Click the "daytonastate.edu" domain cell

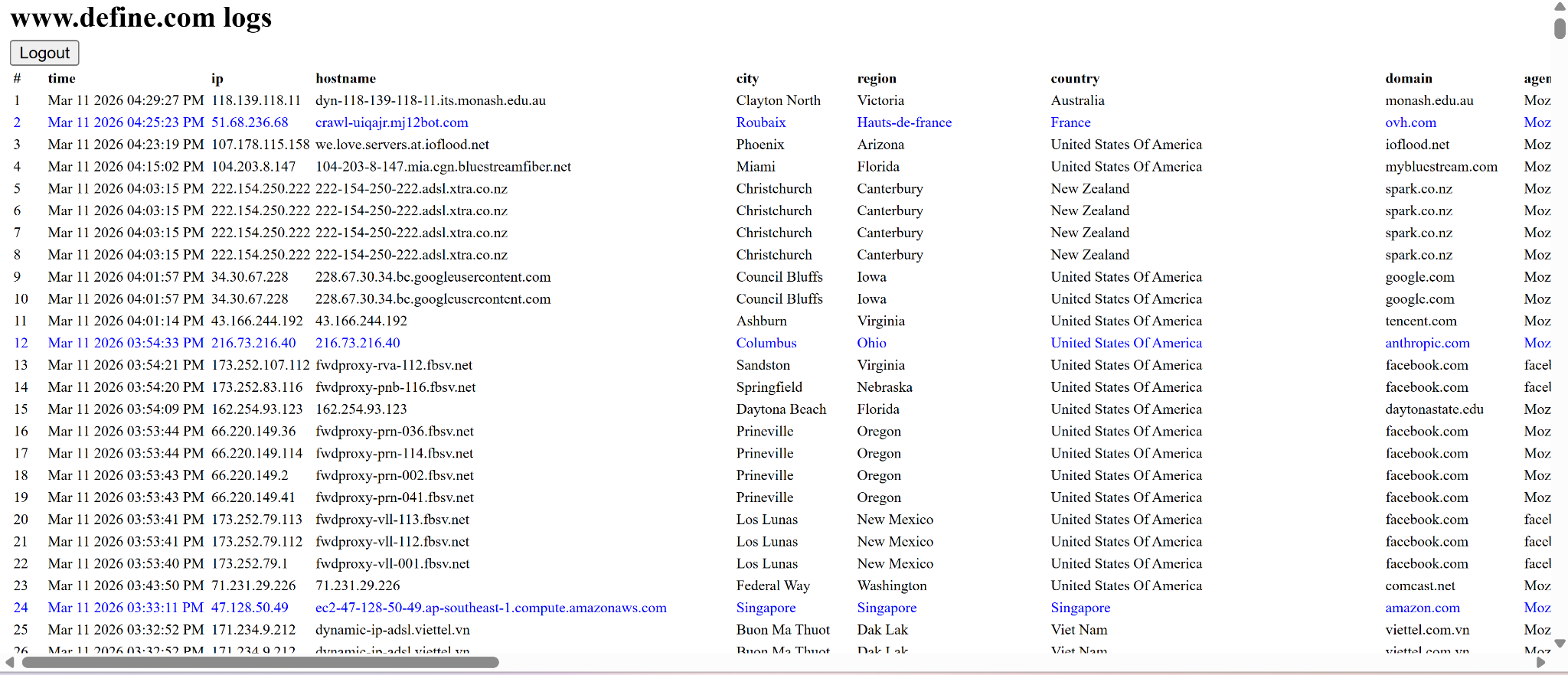(x=1435, y=409)
